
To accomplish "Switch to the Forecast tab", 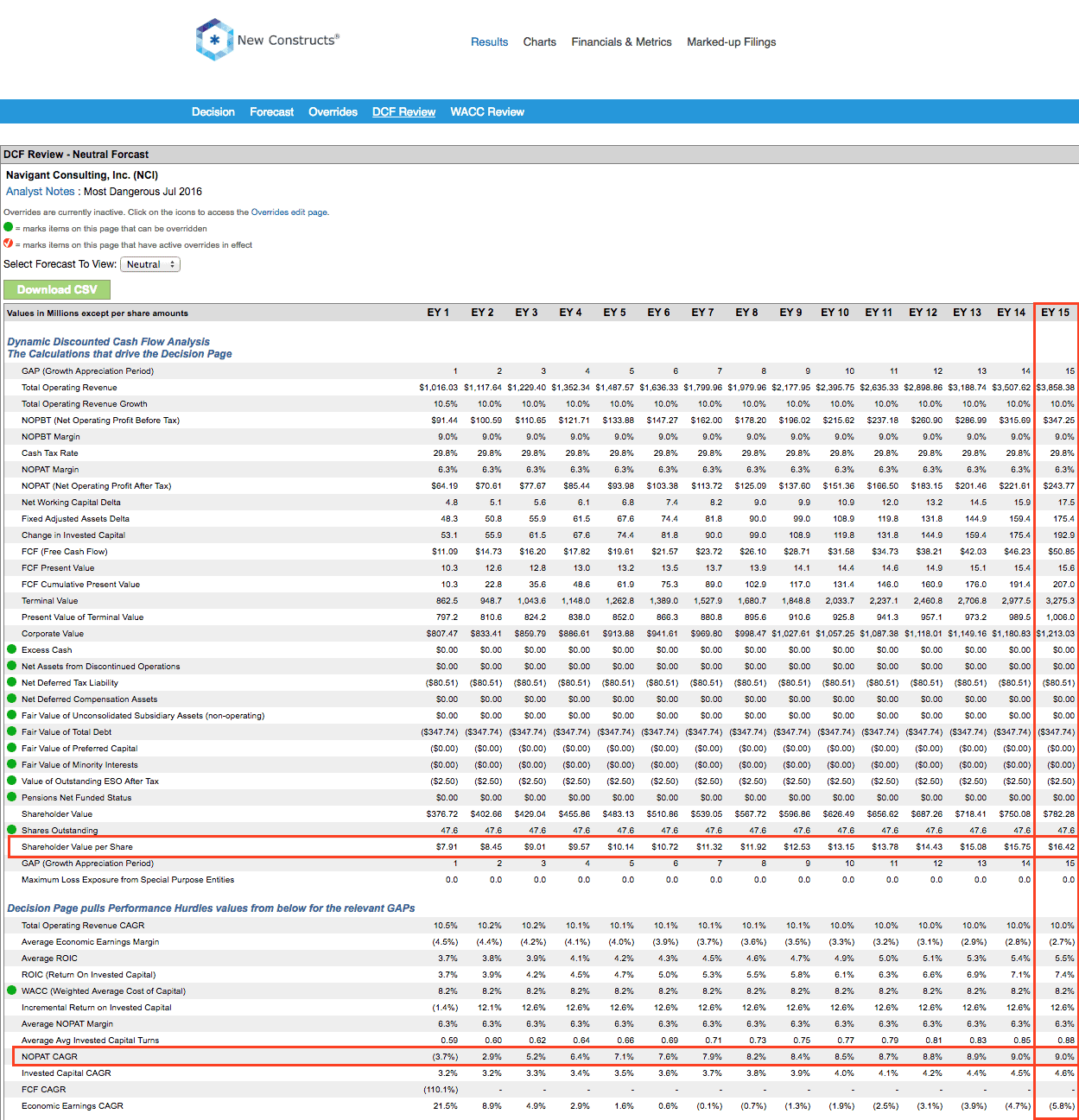I will (272, 111).
